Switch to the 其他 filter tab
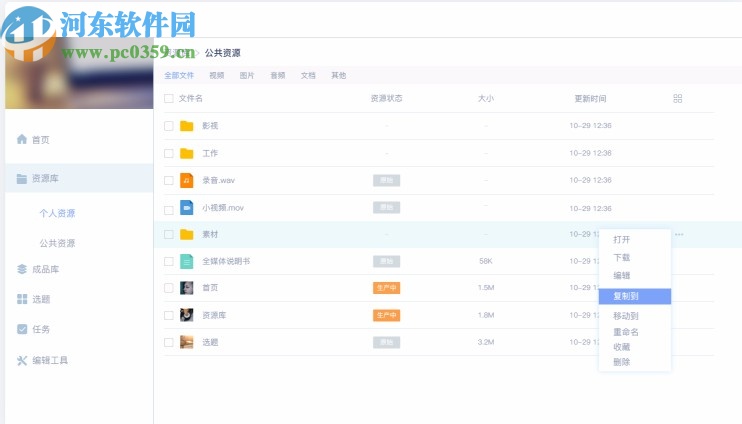 [339, 75]
